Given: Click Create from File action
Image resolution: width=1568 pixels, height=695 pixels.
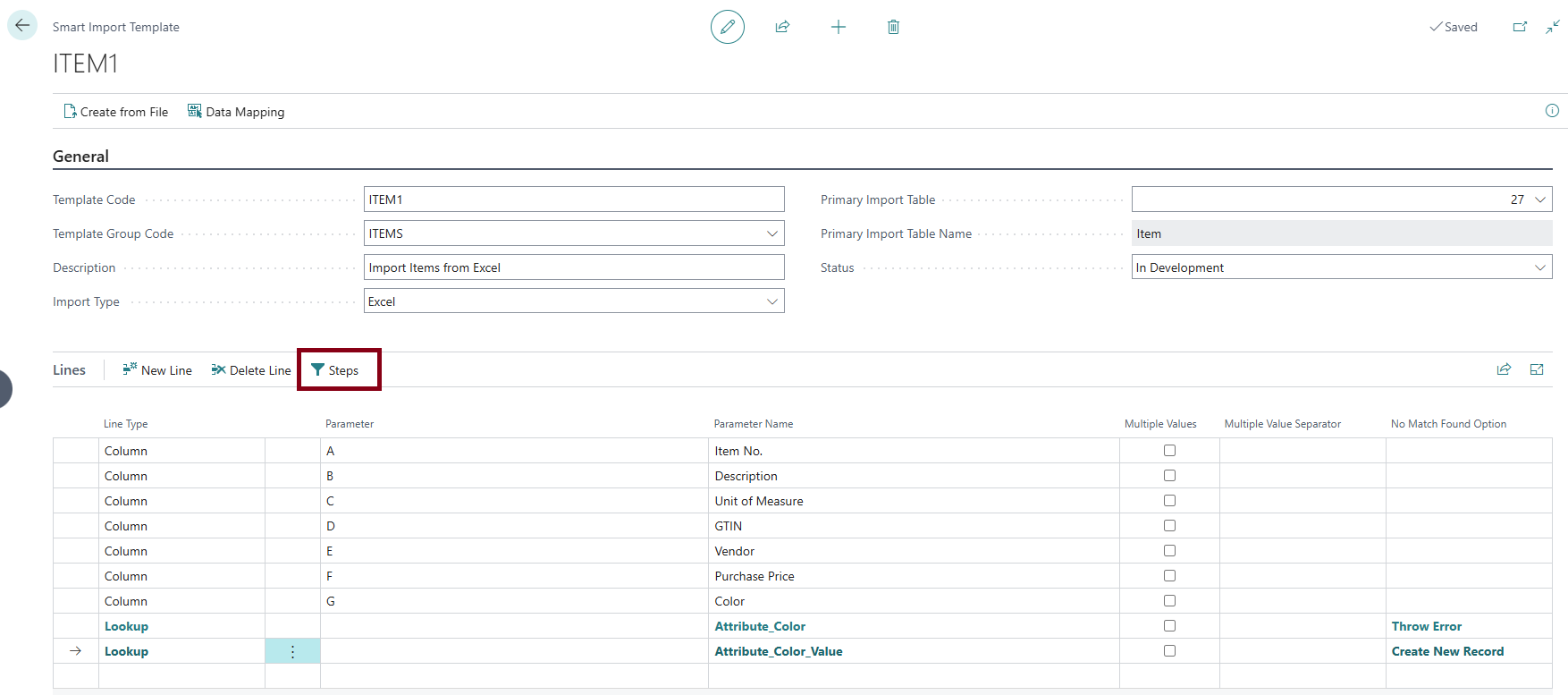Looking at the screenshot, I should click(x=115, y=112).
